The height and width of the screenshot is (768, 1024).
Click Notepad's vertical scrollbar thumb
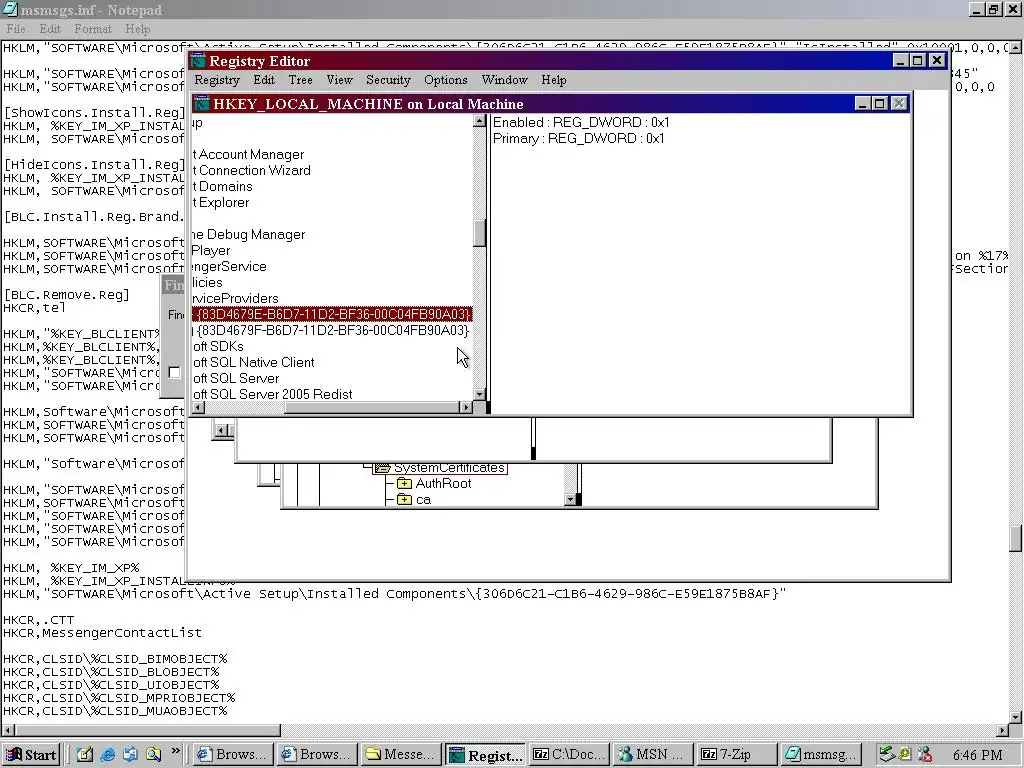tap(1016, 538)
